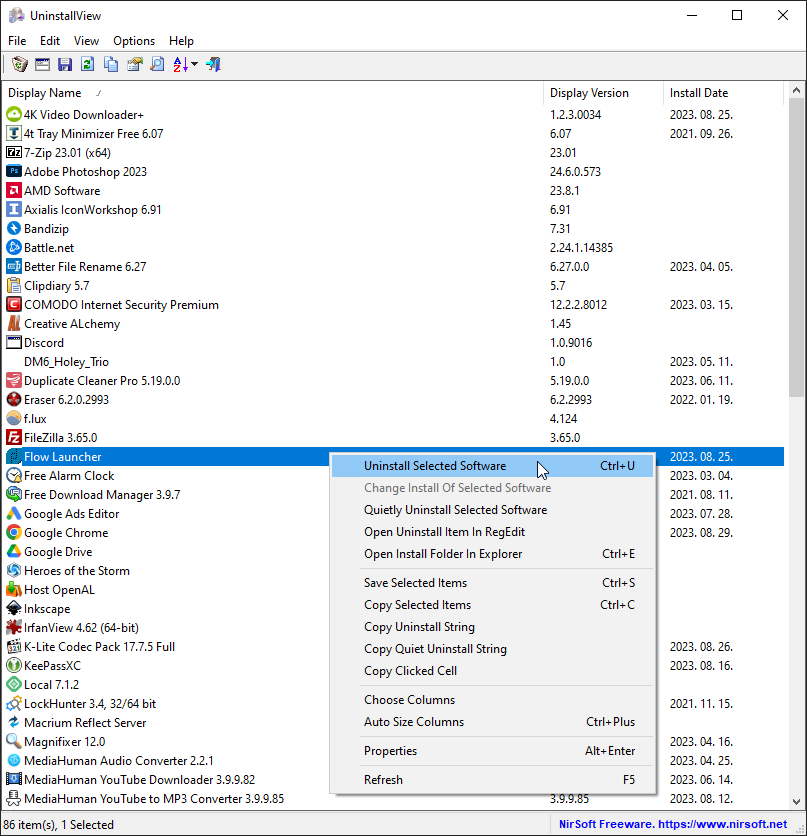Sort by the Display Version column header
Image resolution: width=807 pixels, height=836 pixels.
(x=603, y=93)
